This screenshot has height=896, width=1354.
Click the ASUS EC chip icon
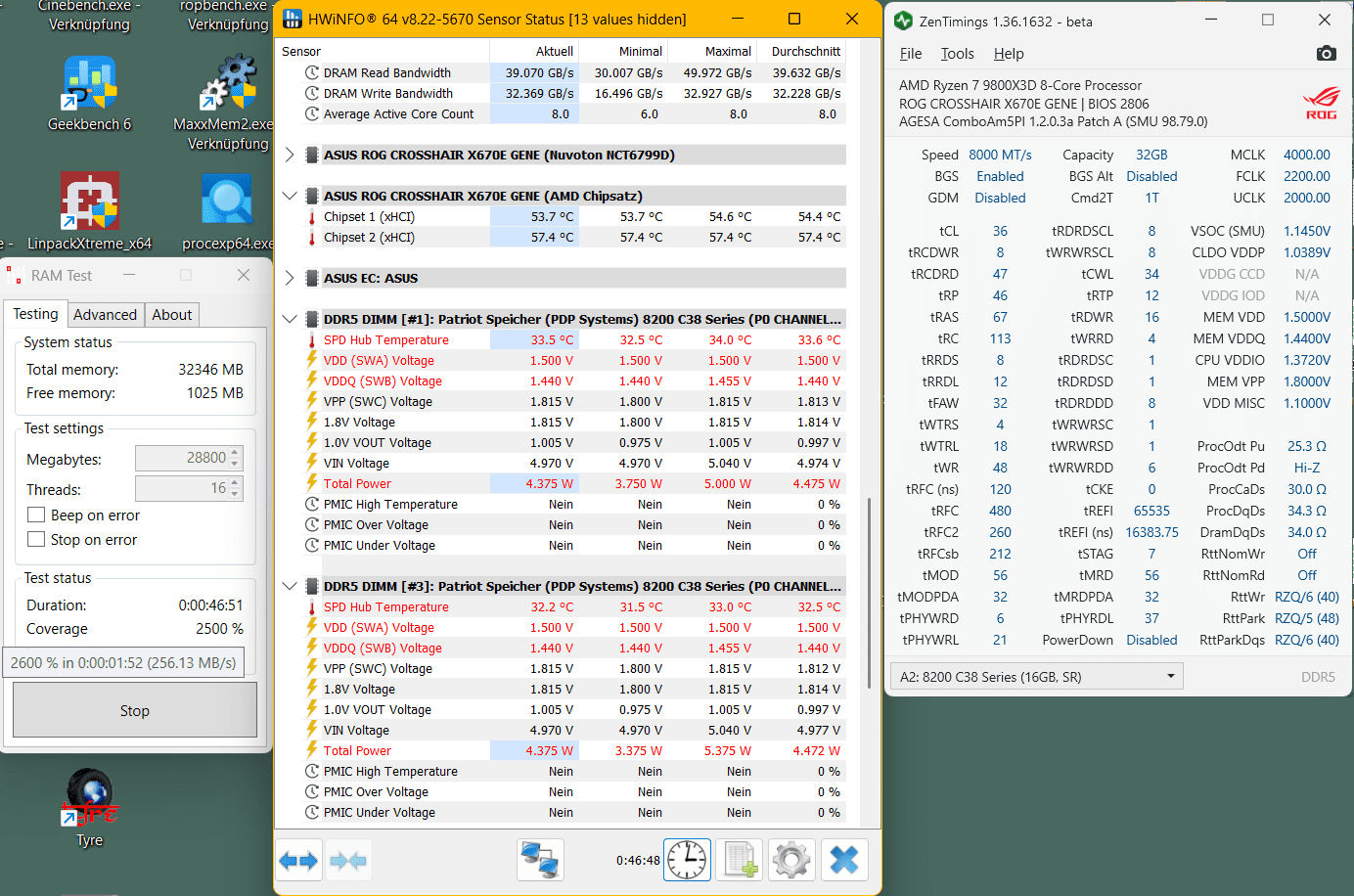click(x=312, y=278)
